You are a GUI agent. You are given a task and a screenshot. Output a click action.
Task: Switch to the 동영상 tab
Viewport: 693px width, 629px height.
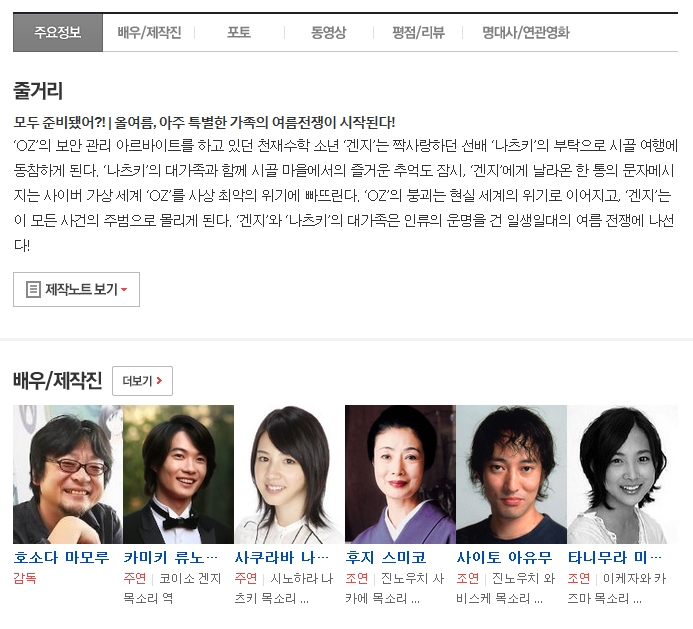[x=328, y=33]
